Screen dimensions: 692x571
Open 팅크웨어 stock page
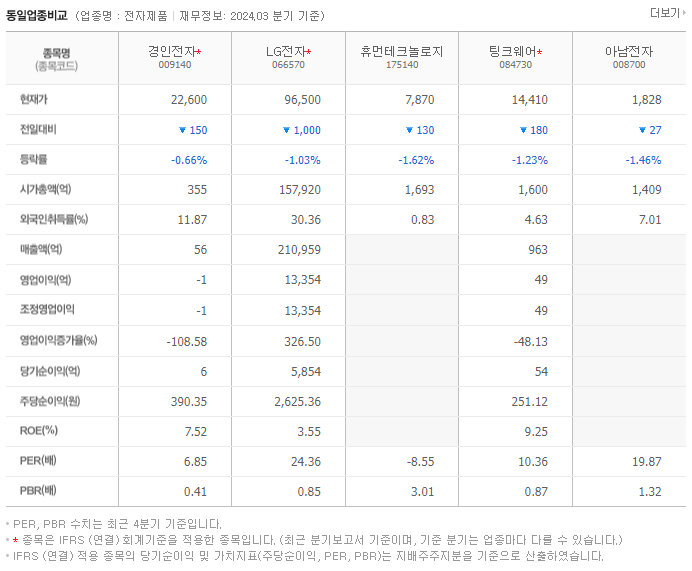point(512,52)
